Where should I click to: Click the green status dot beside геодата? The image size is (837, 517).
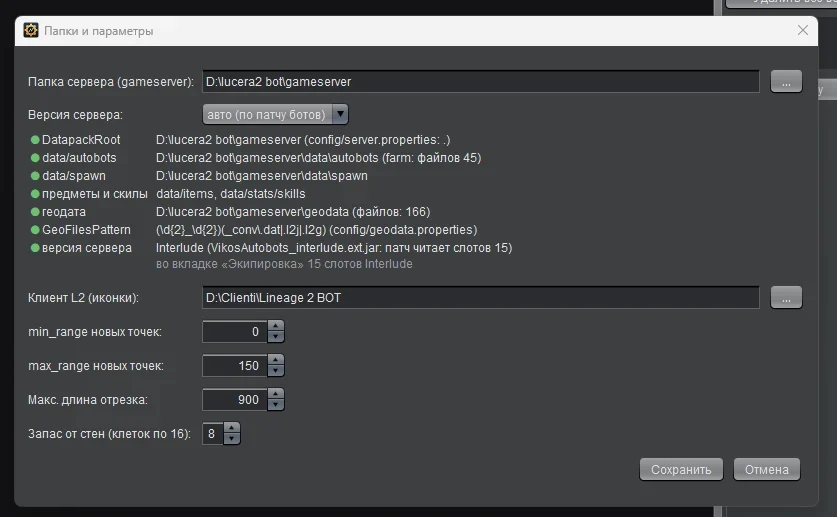tap(35, 212)
